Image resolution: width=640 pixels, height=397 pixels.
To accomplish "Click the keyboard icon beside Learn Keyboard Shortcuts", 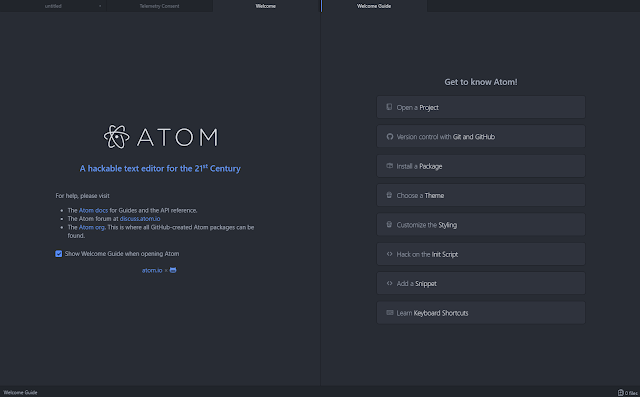I will (390, 313).
